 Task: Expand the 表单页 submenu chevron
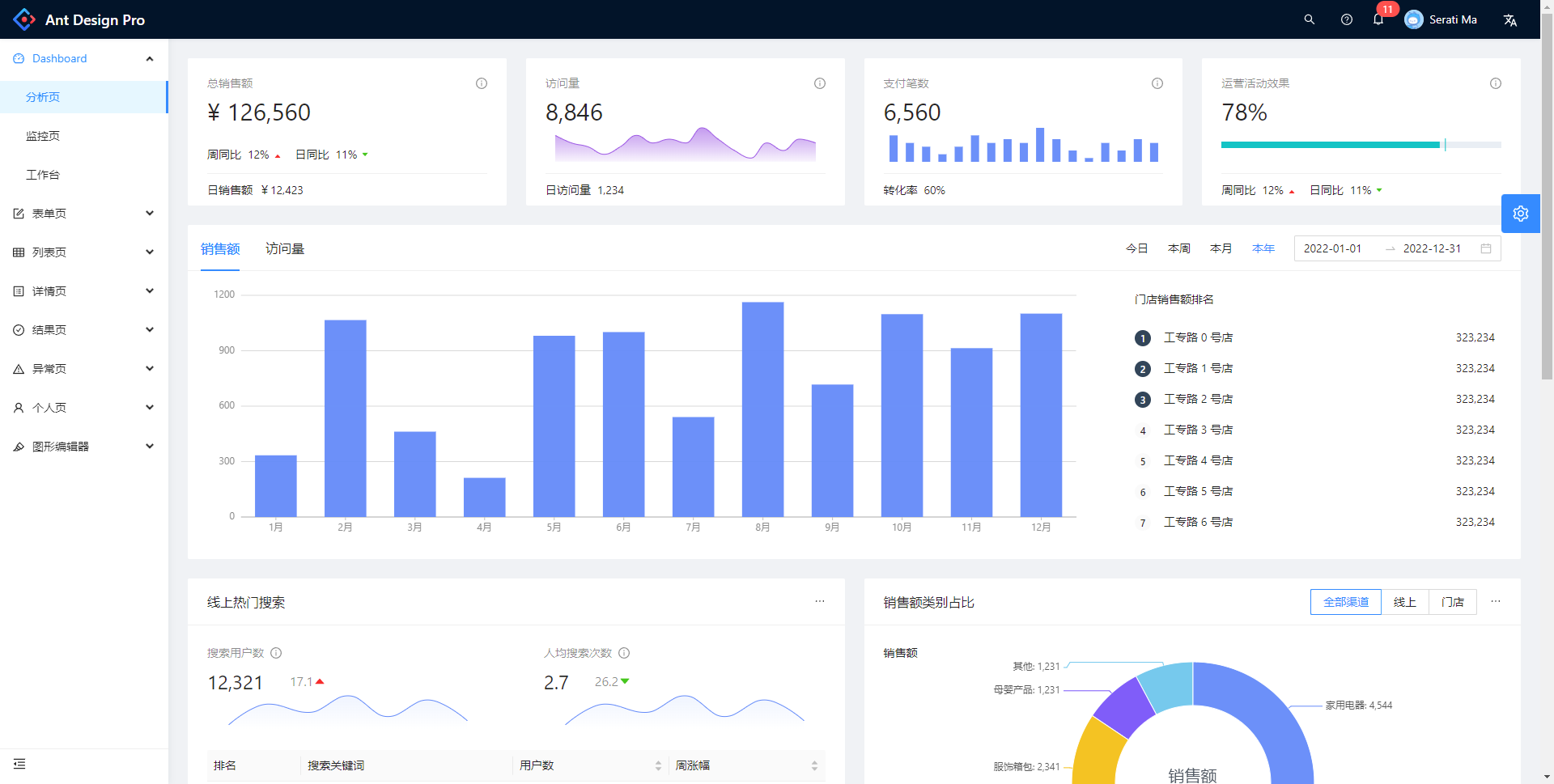point(150,214)
